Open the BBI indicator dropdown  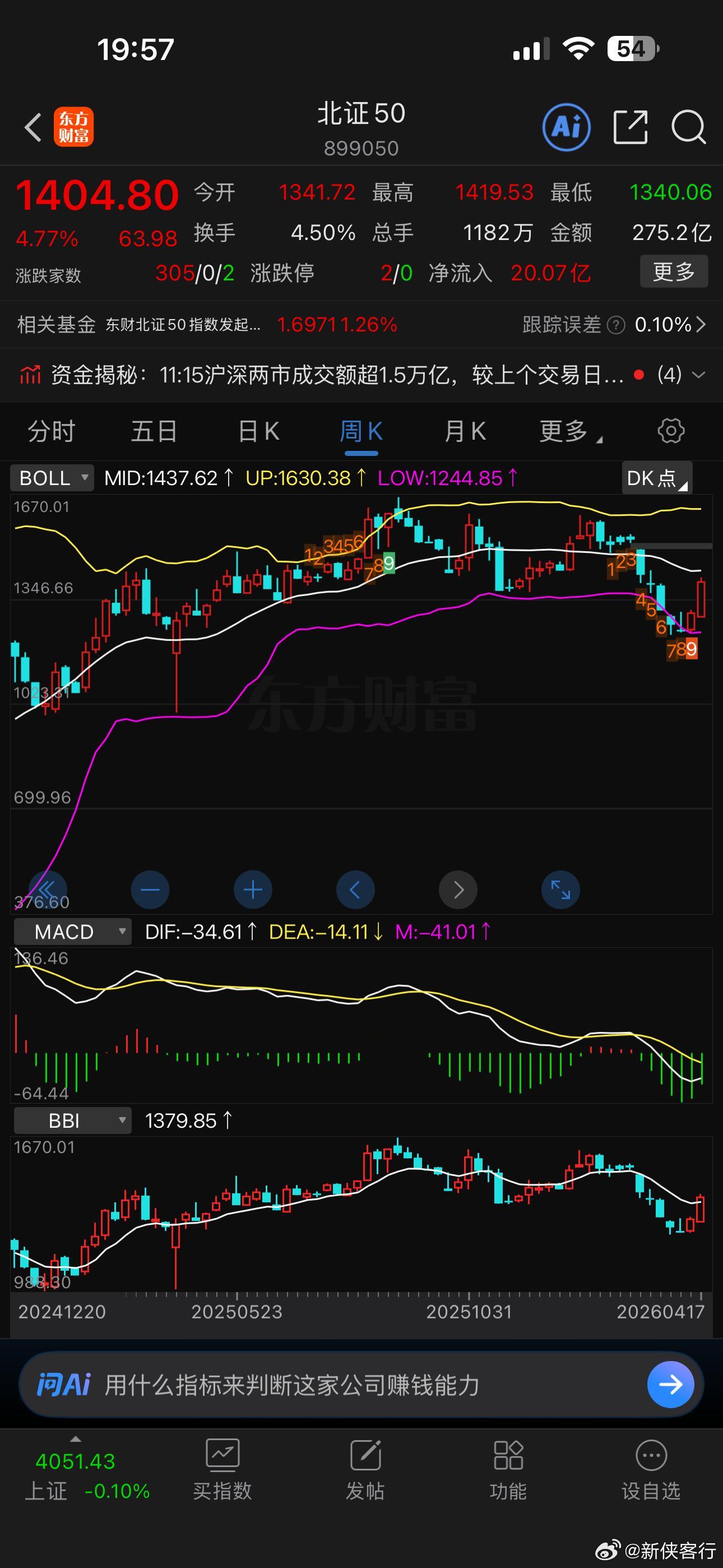[x=72, y=1120]
